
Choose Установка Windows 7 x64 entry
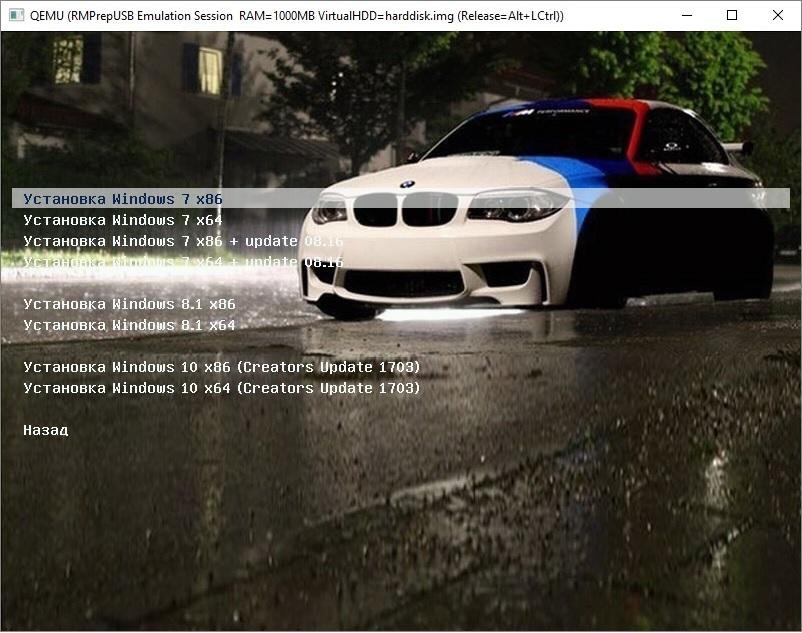[x=123, y=220]
